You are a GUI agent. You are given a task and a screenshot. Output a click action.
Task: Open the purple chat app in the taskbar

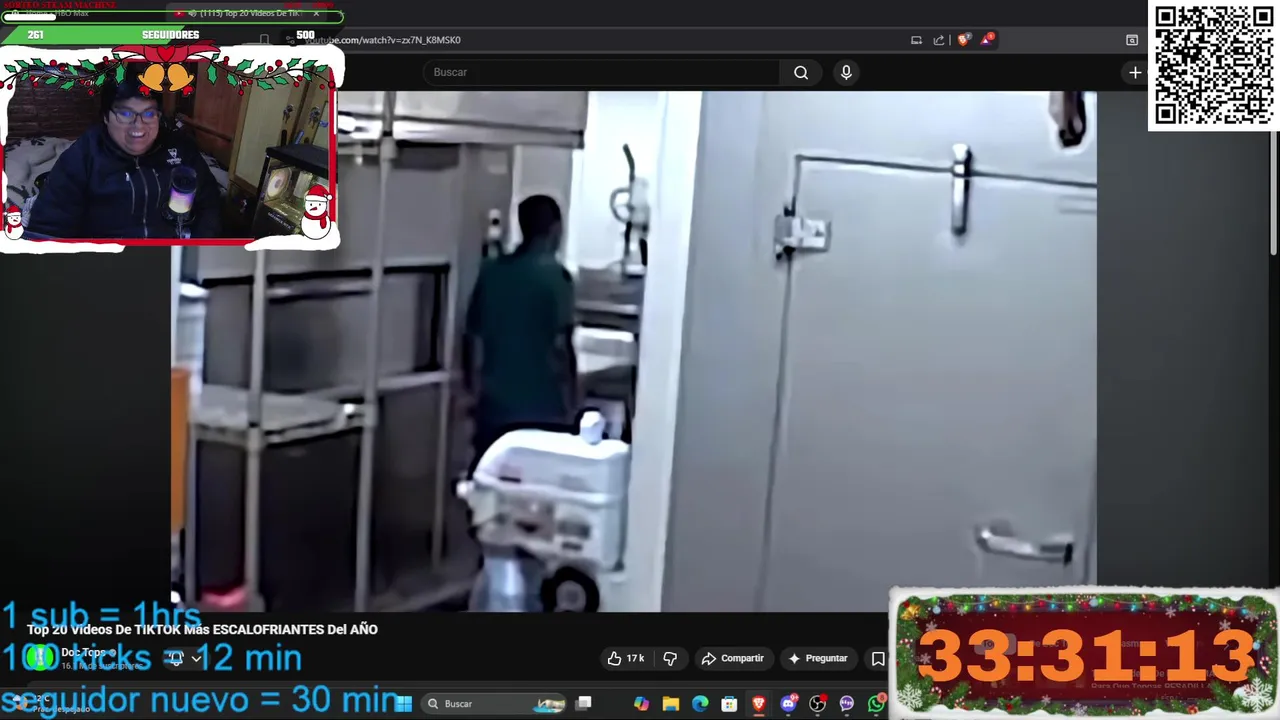tap(847, 704)
